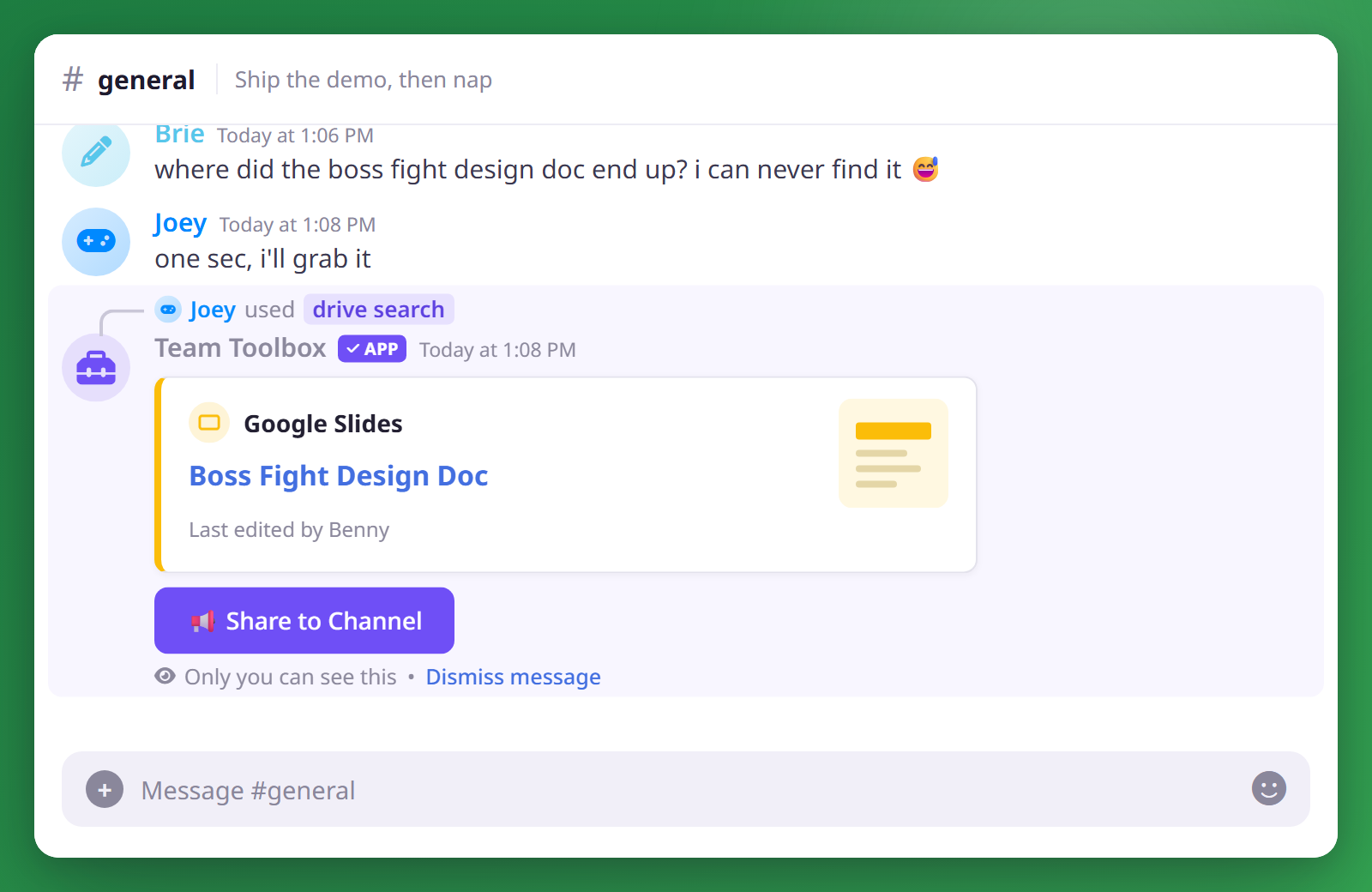Screen dimensions: 1372x892
Task: Open Joey's game controller avatar
Action: [x=96, y=242]
